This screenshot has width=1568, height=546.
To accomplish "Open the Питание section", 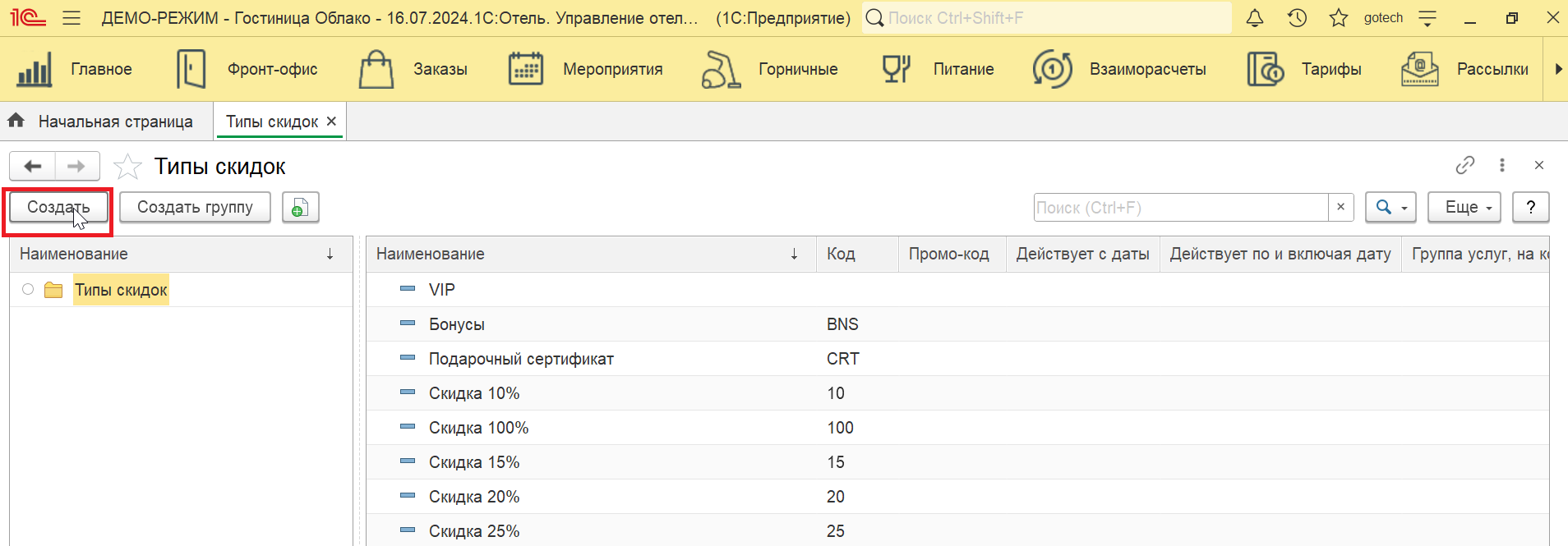I will [x=963, y=69].
